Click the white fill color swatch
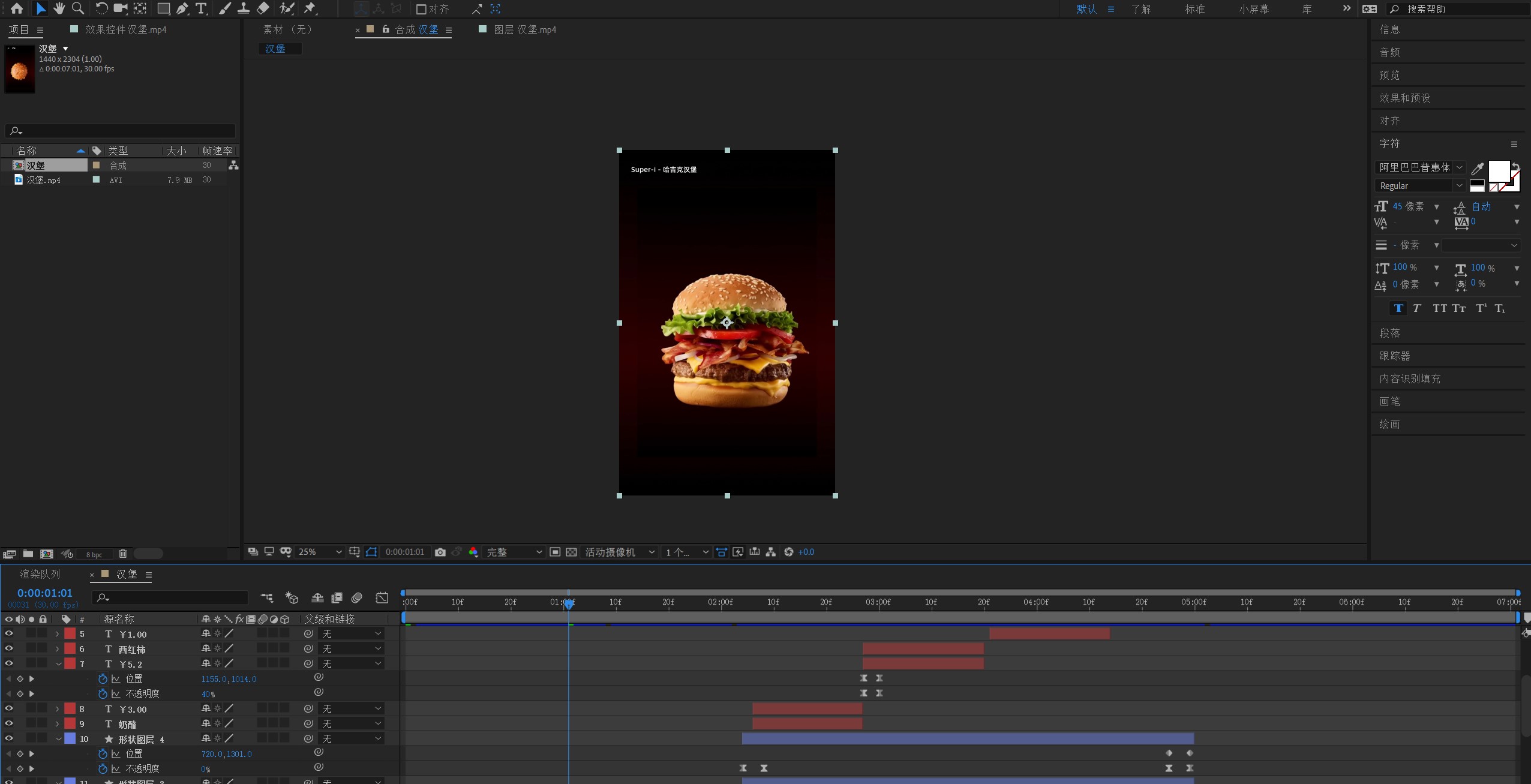 coord(1499,170)
